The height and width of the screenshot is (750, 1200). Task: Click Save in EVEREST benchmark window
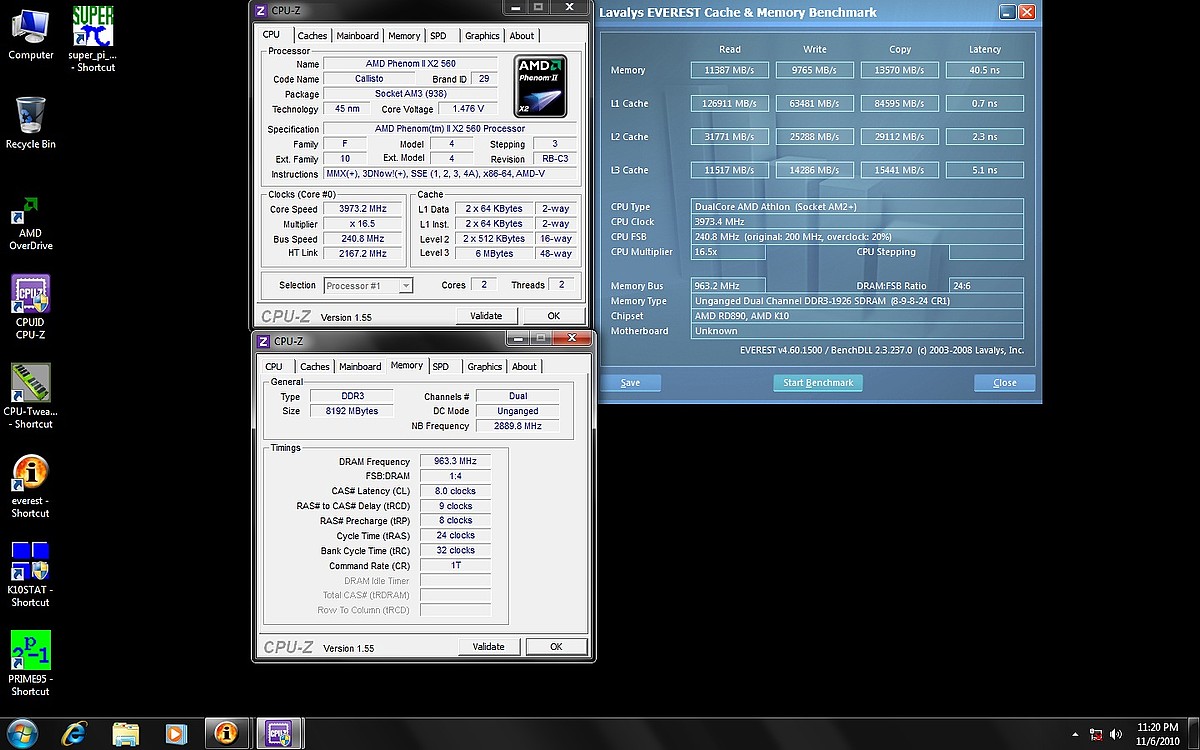point(630,383)
